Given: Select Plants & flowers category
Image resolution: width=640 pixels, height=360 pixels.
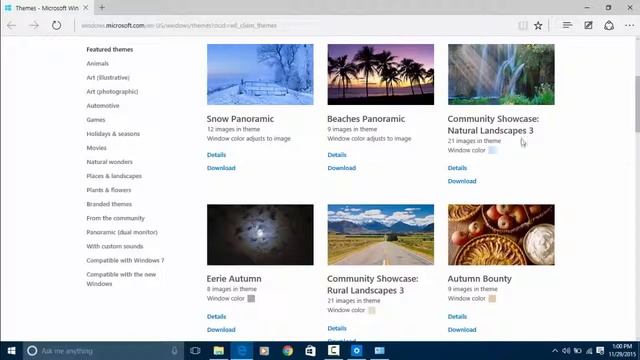Looking at the screenshot, I should [109, 190].
